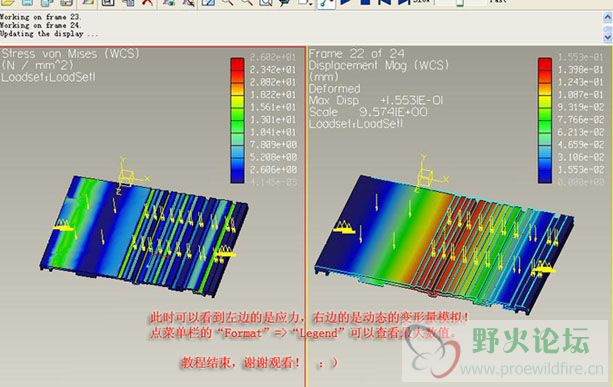
Task: Step animation forward one frame
Action: (x=405, y=2)
